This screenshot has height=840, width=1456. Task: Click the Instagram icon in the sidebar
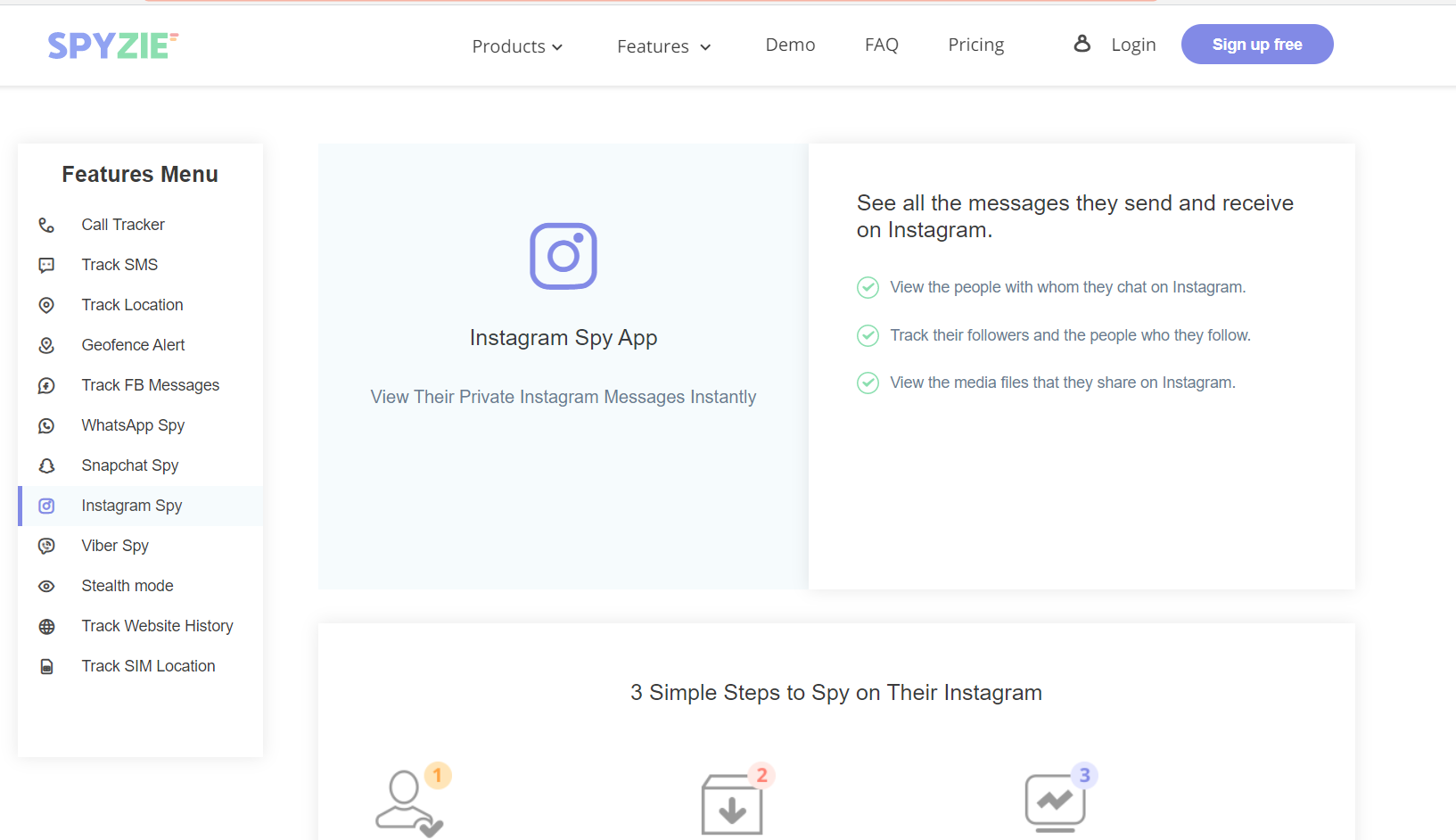click(x=46, y=506)
